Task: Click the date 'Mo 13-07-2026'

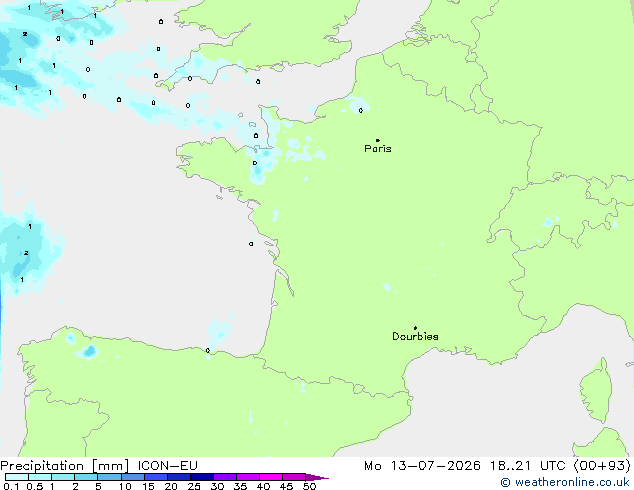Action: 422,466
